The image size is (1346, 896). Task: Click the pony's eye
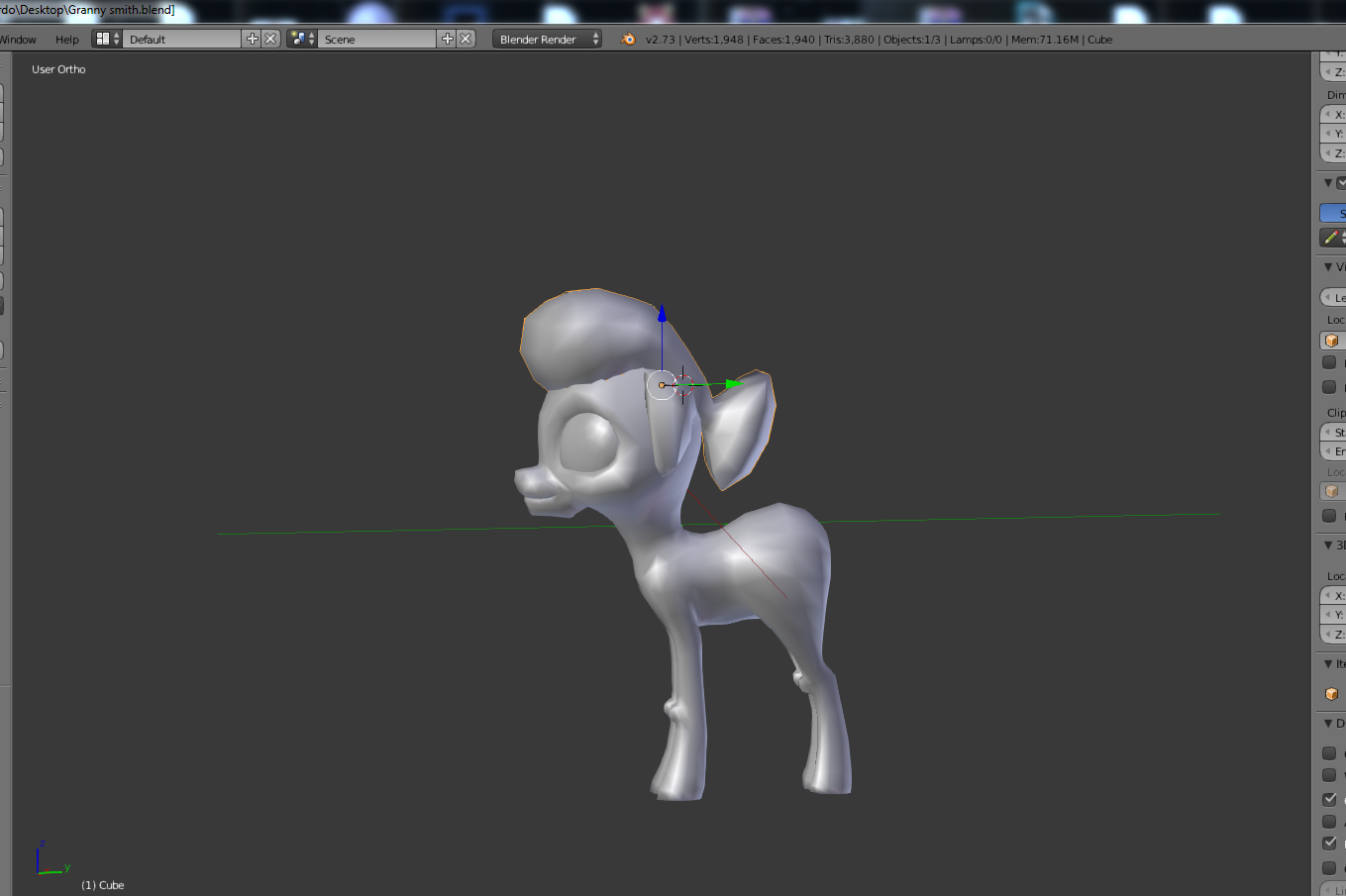(586, 441)
